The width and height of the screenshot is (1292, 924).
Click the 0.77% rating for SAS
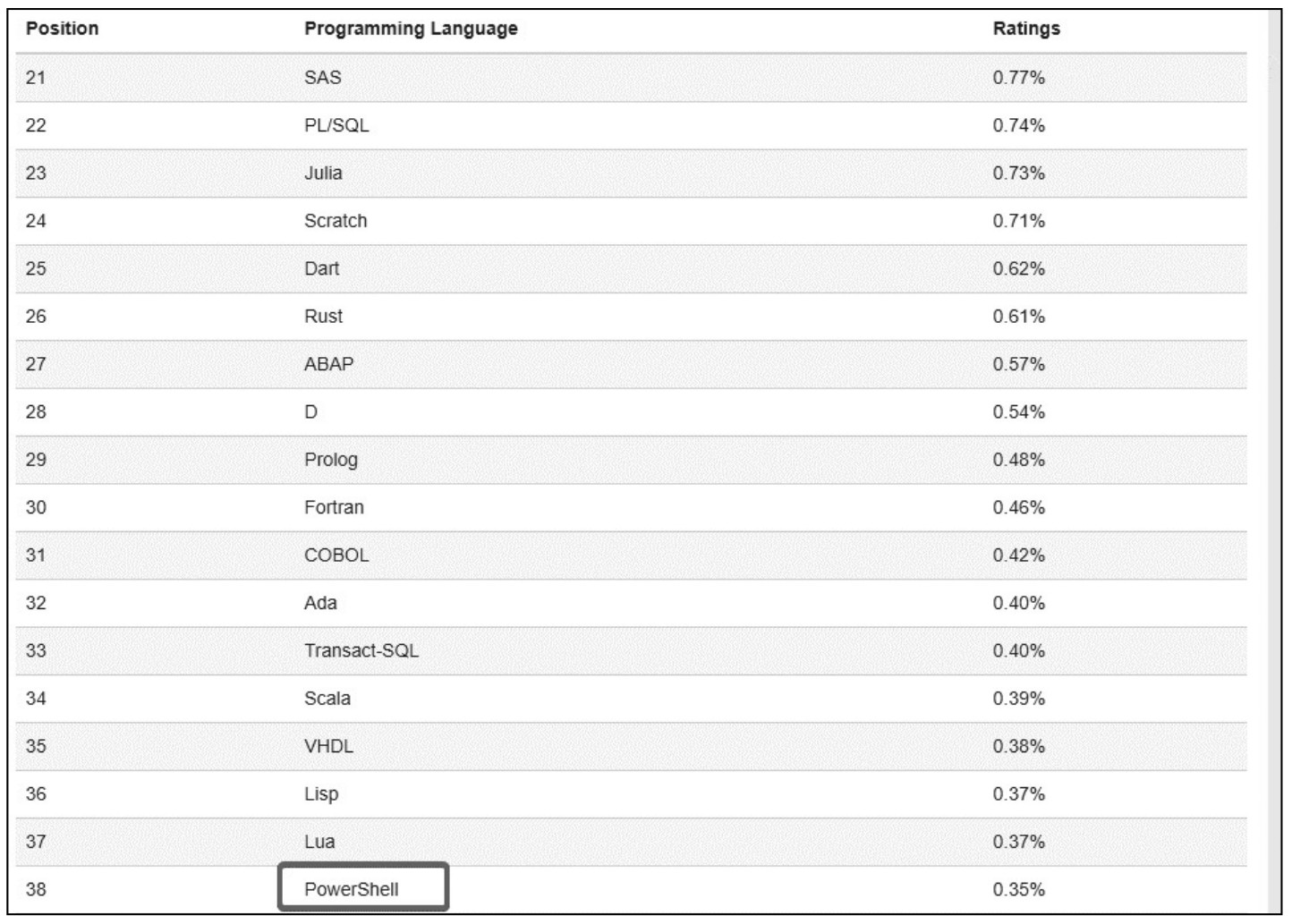(1019, 78)
